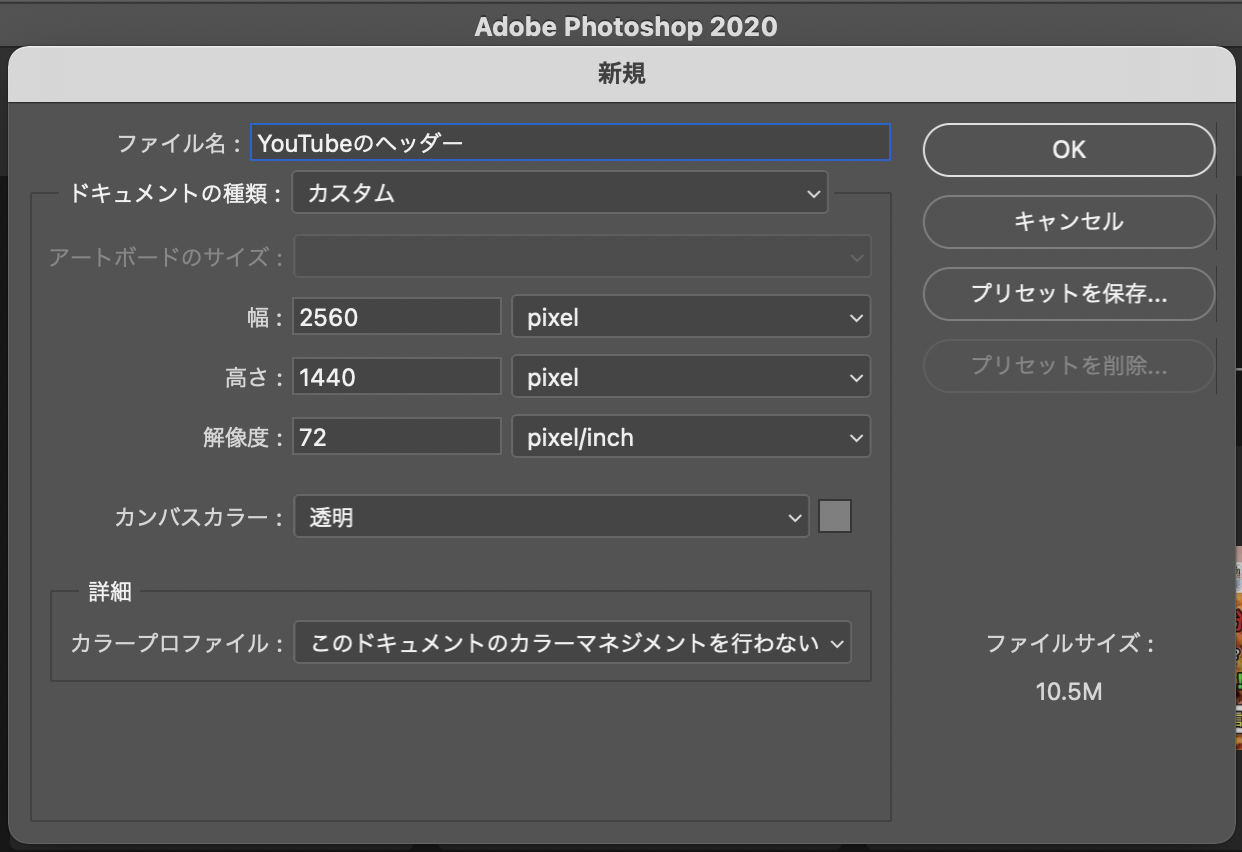Image resolution: width=1242 pixels, height=852 pixels.
Task: Click the 高さ field showing 1440
Action: tap(396, 377)
